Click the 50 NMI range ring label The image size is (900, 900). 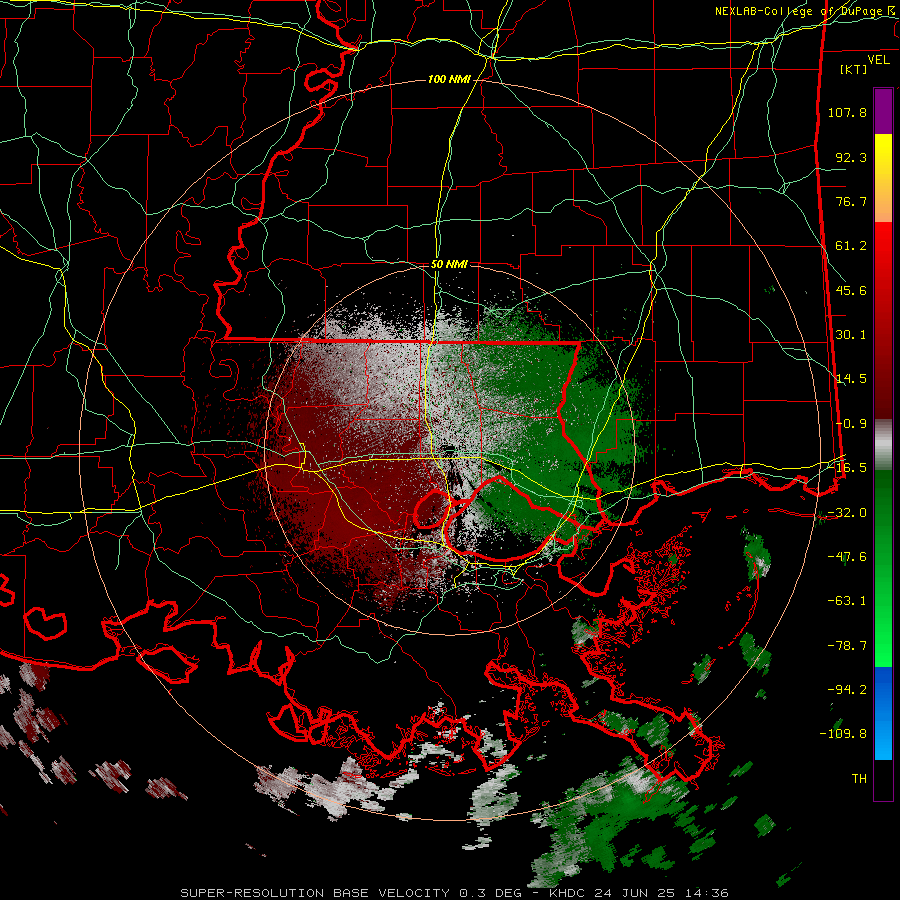coord(449,264)
